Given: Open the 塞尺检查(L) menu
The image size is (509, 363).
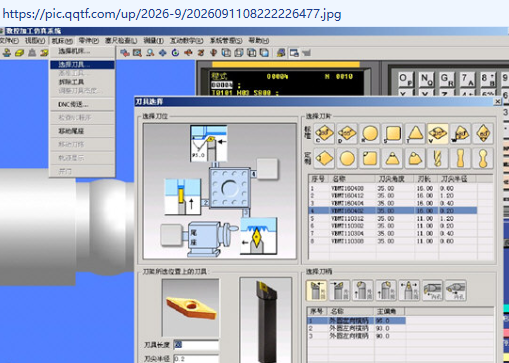Looking at the screenshot, I should point(121,41).
